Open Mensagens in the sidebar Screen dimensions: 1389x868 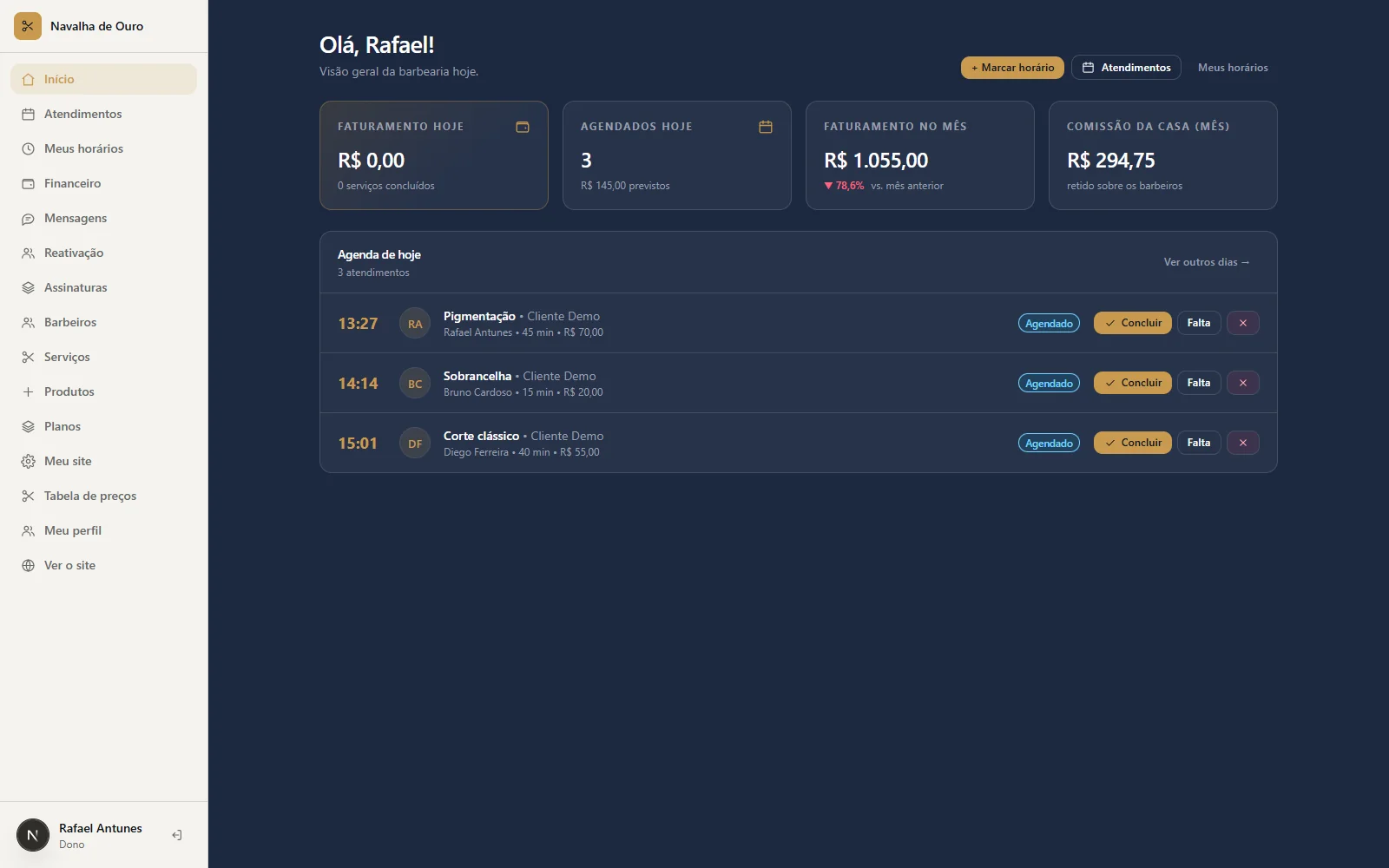coord(103,218)
